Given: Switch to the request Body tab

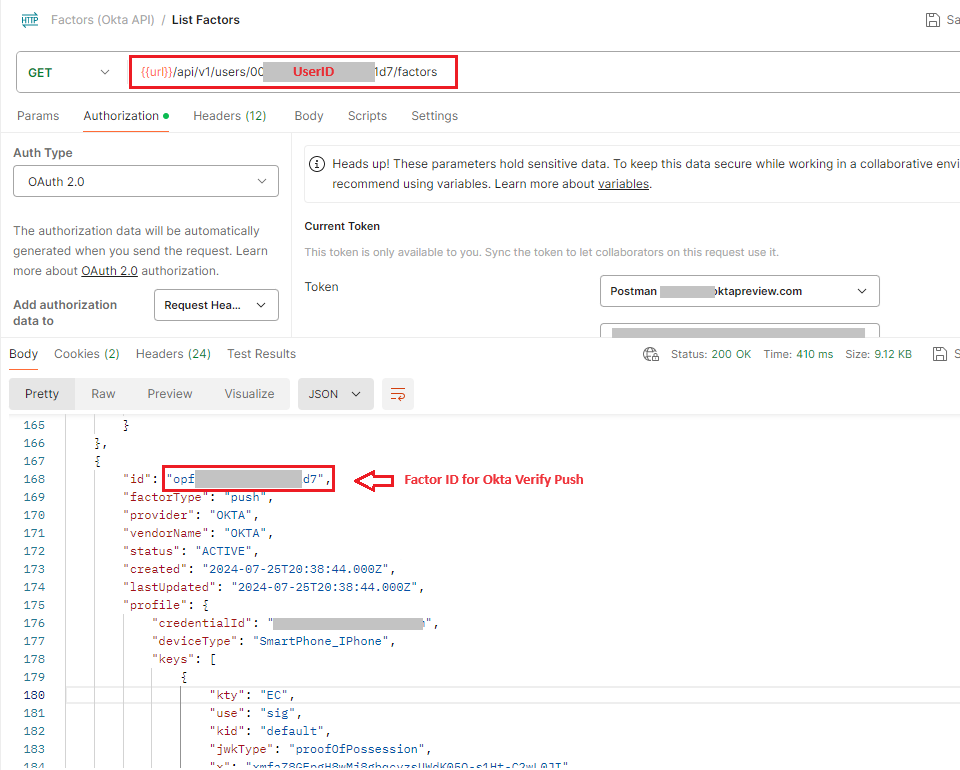Looking at the screenshot, I should (309, 116).
